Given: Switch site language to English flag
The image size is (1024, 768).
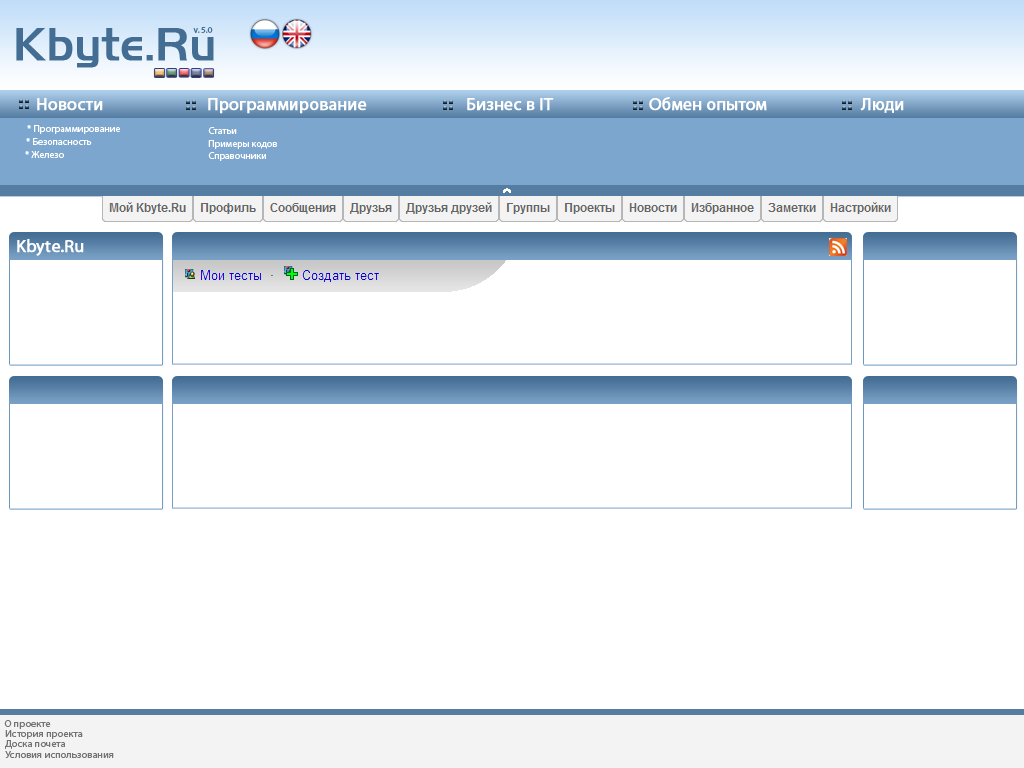Looking at the screenshot, I should pos(296,34).
